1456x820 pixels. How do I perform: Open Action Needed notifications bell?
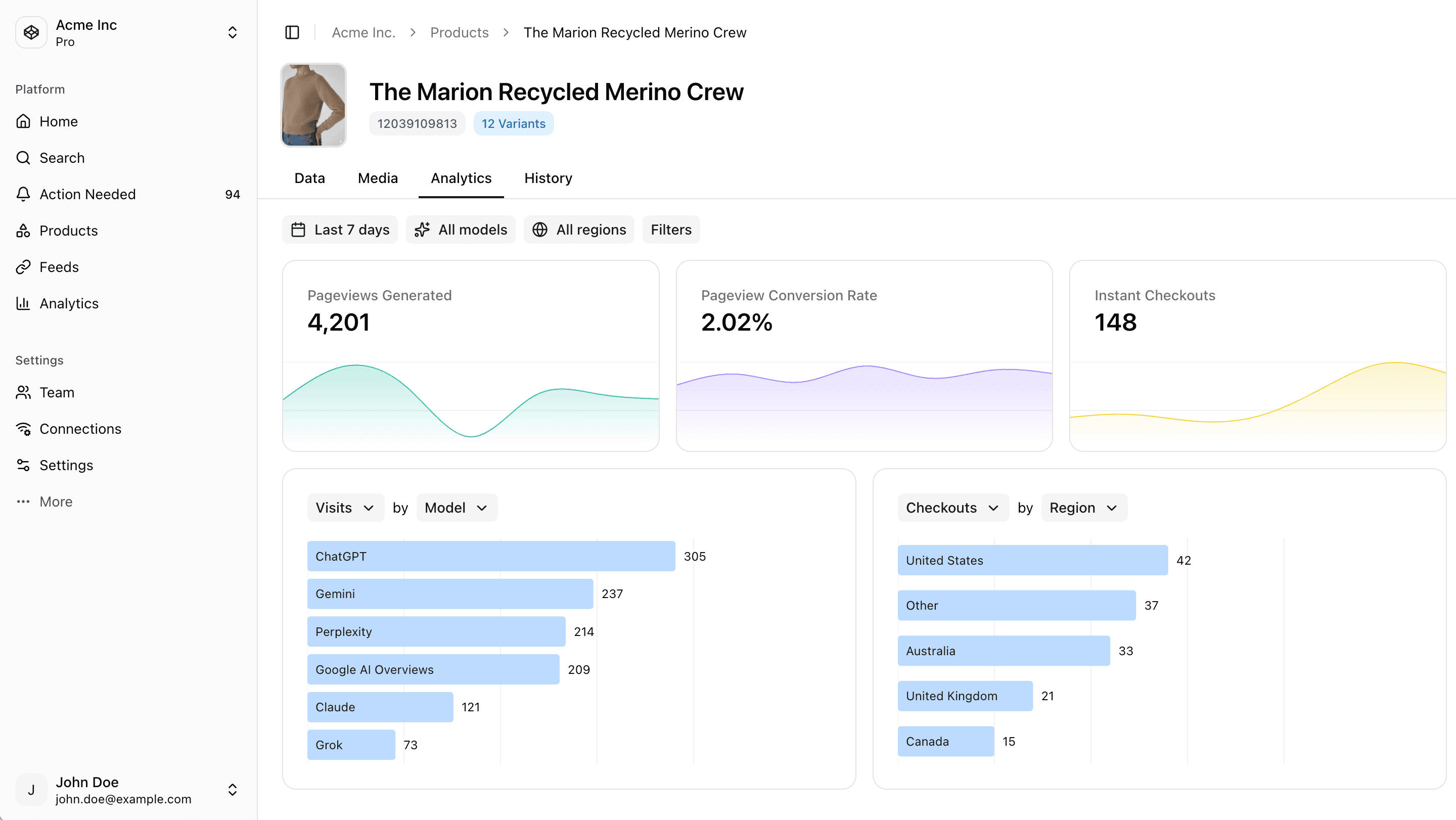23,194
